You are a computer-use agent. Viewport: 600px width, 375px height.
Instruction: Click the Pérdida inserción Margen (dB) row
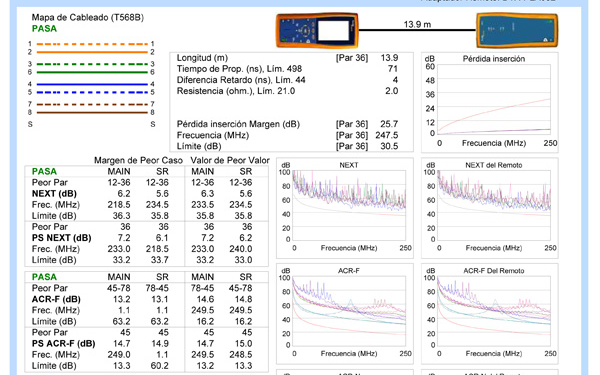[287, 124]
